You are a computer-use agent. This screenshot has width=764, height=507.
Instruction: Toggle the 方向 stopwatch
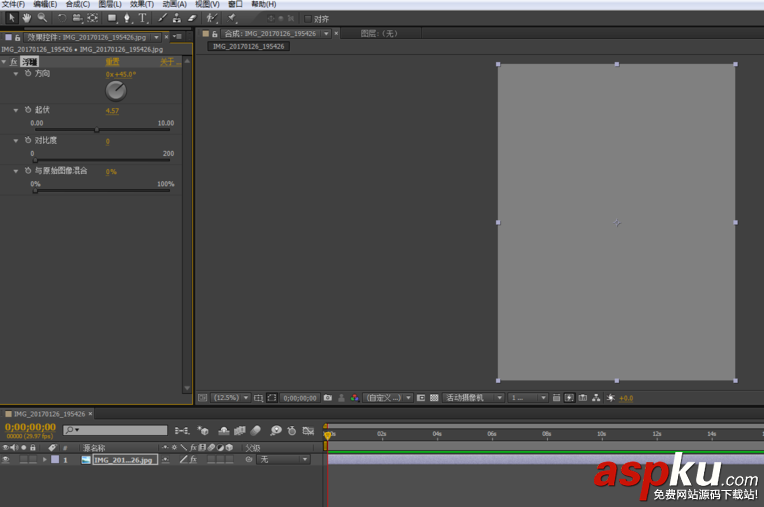click(28, 74)
